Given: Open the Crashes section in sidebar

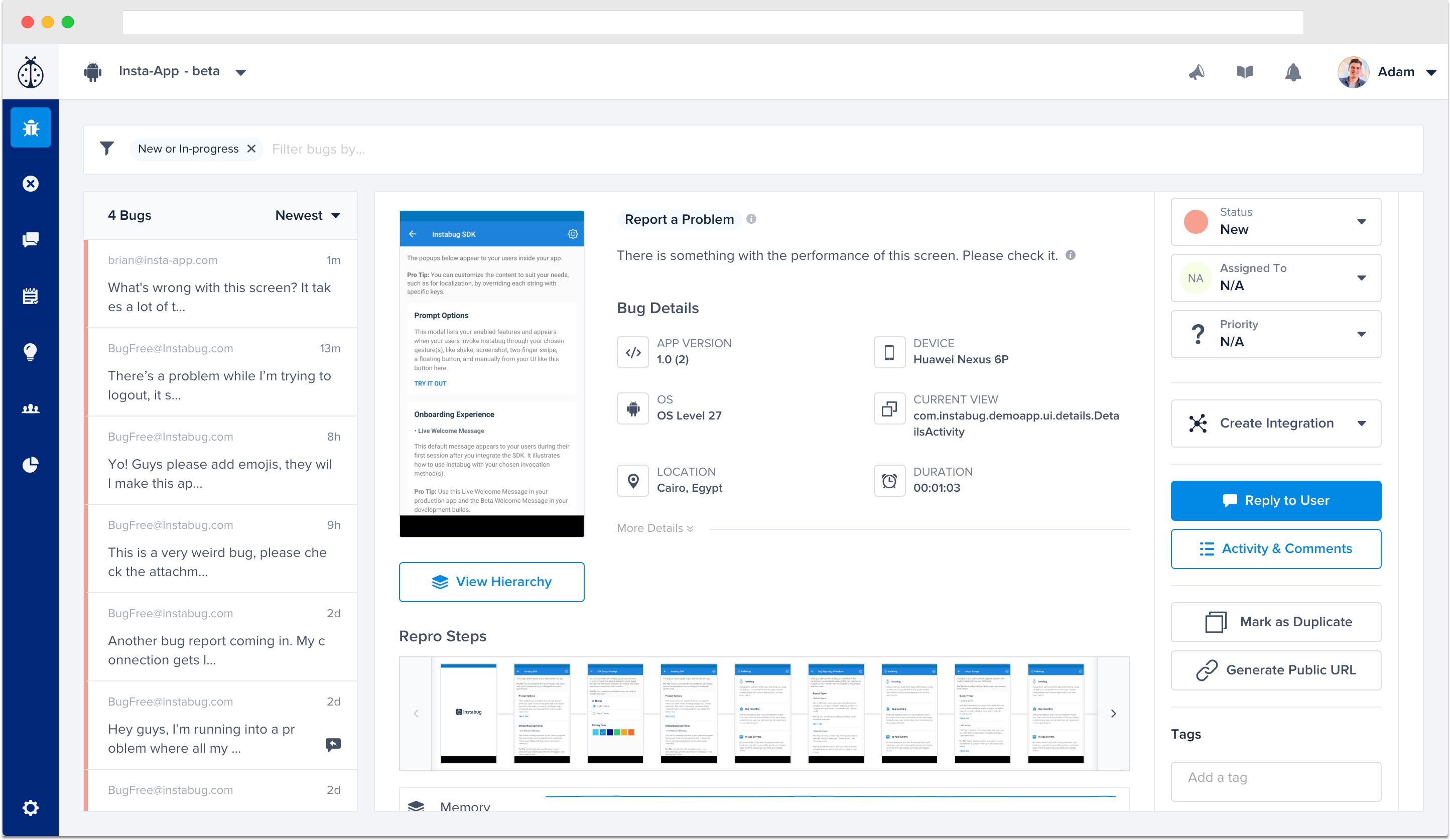Looking at the screenshot, I should click(31, 184).
